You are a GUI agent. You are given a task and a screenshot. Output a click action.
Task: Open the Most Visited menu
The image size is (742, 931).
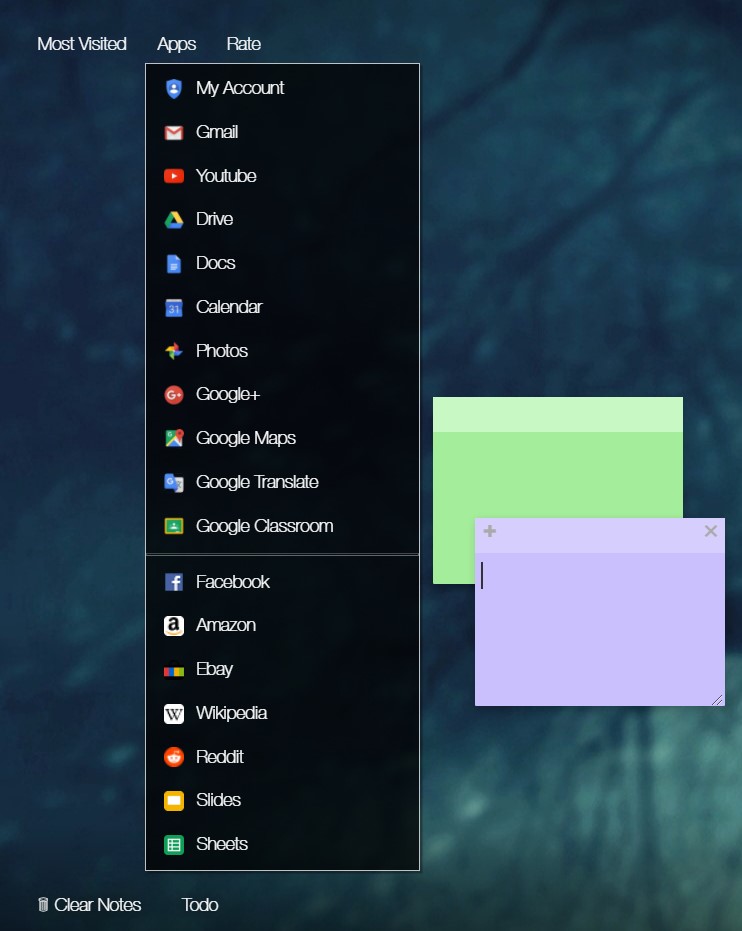click(x=81, y=44)
